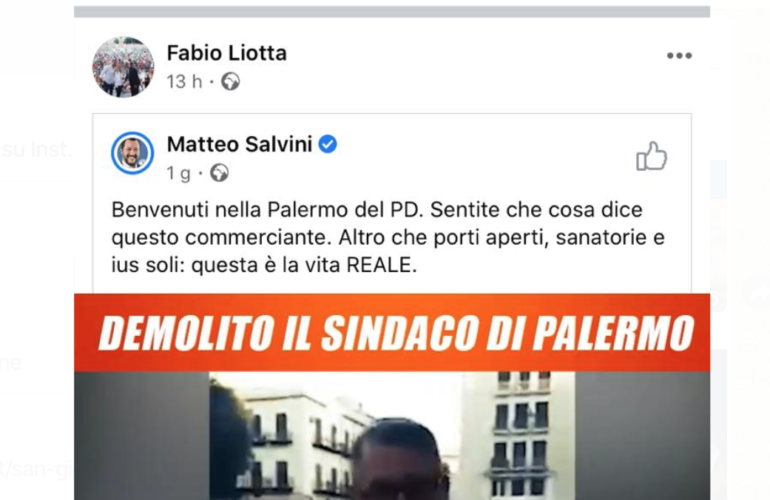Click the public globe icon next to 1 g
The width and height of the screenshot is (770, 500).
pyautogui.click(x=219, y=173)
